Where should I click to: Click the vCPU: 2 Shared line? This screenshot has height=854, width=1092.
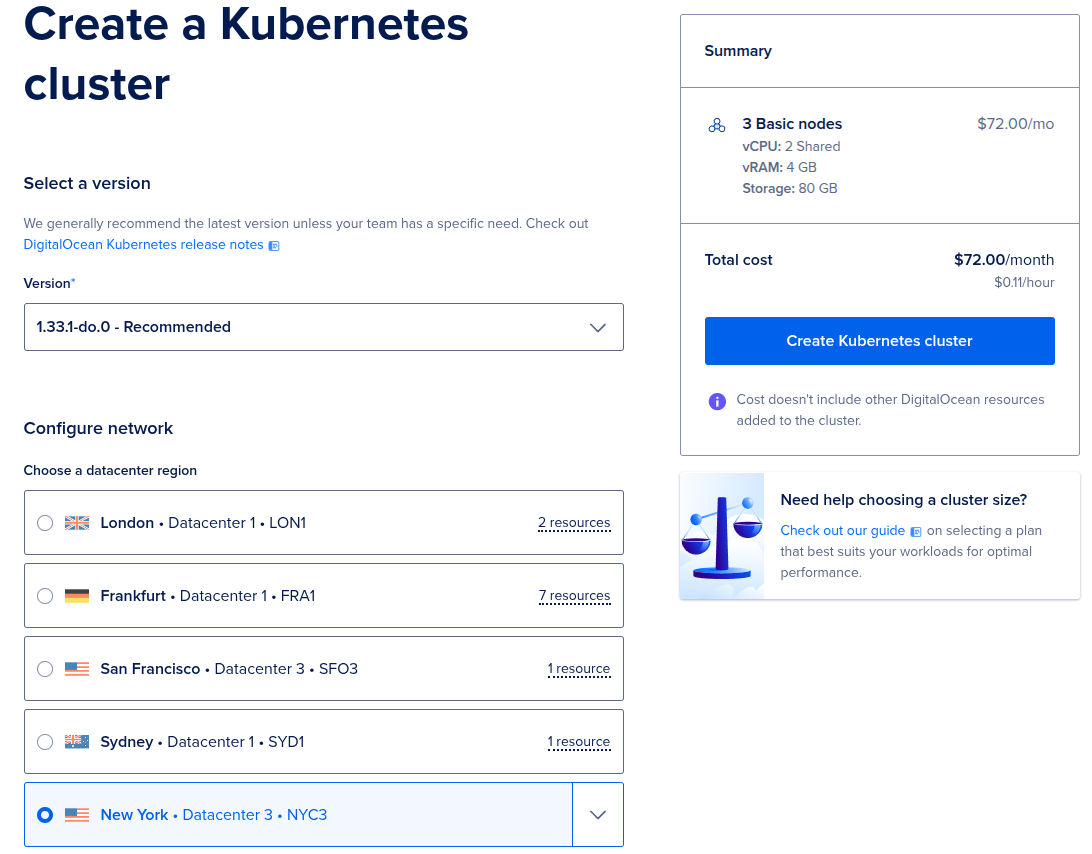(x=791, y=146)
